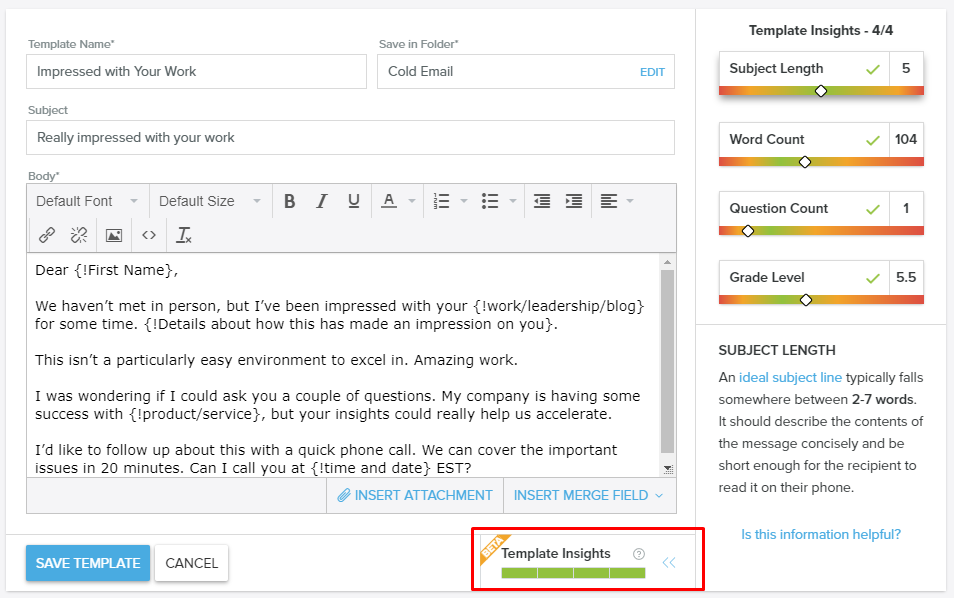The image size is (954, 598).
Task: Open HTML source code view
Action: click(149, 235)
